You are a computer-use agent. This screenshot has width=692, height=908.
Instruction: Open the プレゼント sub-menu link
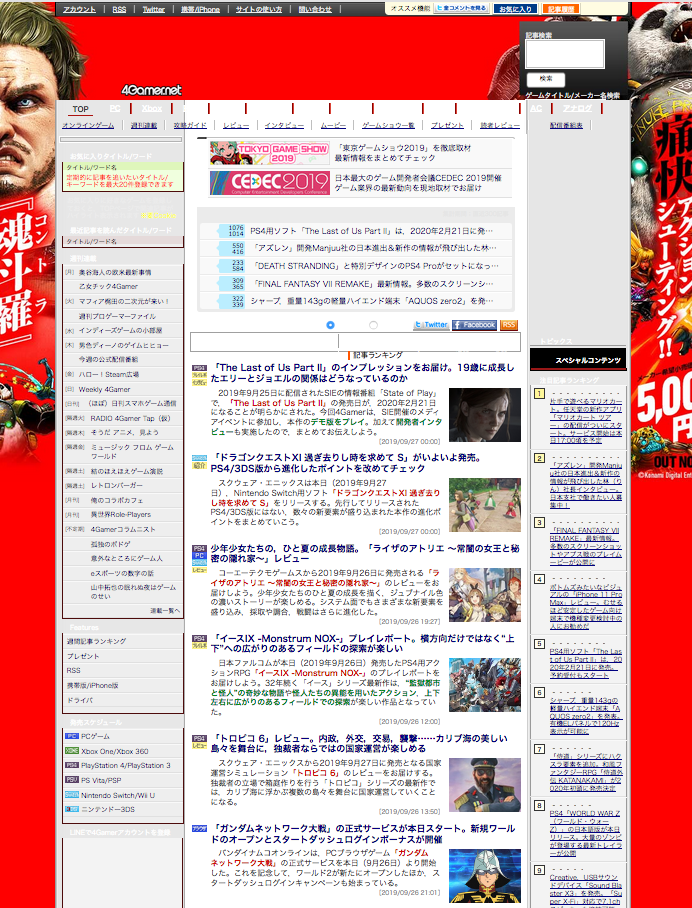447,125
